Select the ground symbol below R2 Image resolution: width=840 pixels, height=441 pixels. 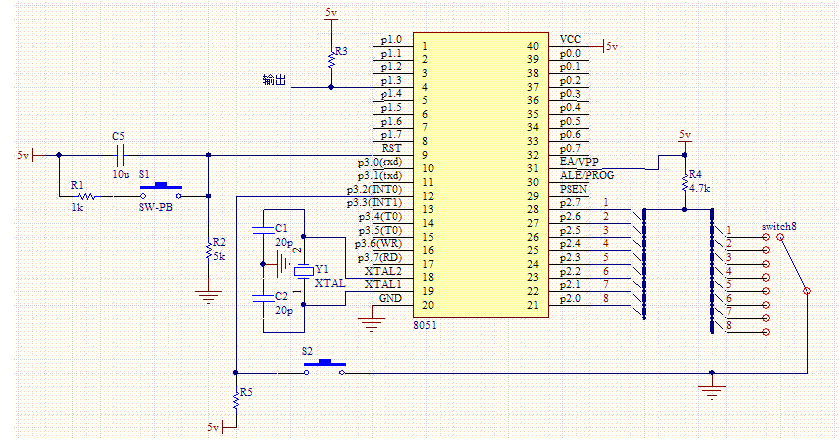(x=208, y=297)
